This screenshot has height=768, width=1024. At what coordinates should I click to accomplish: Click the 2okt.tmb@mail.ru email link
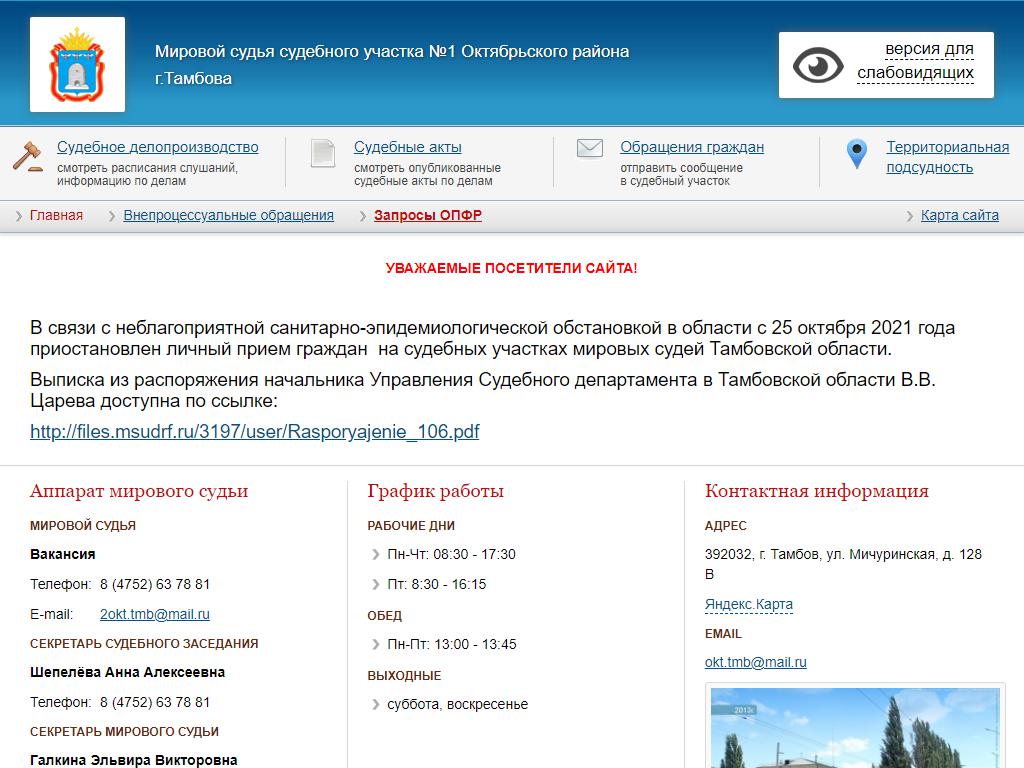click(154, 614)
